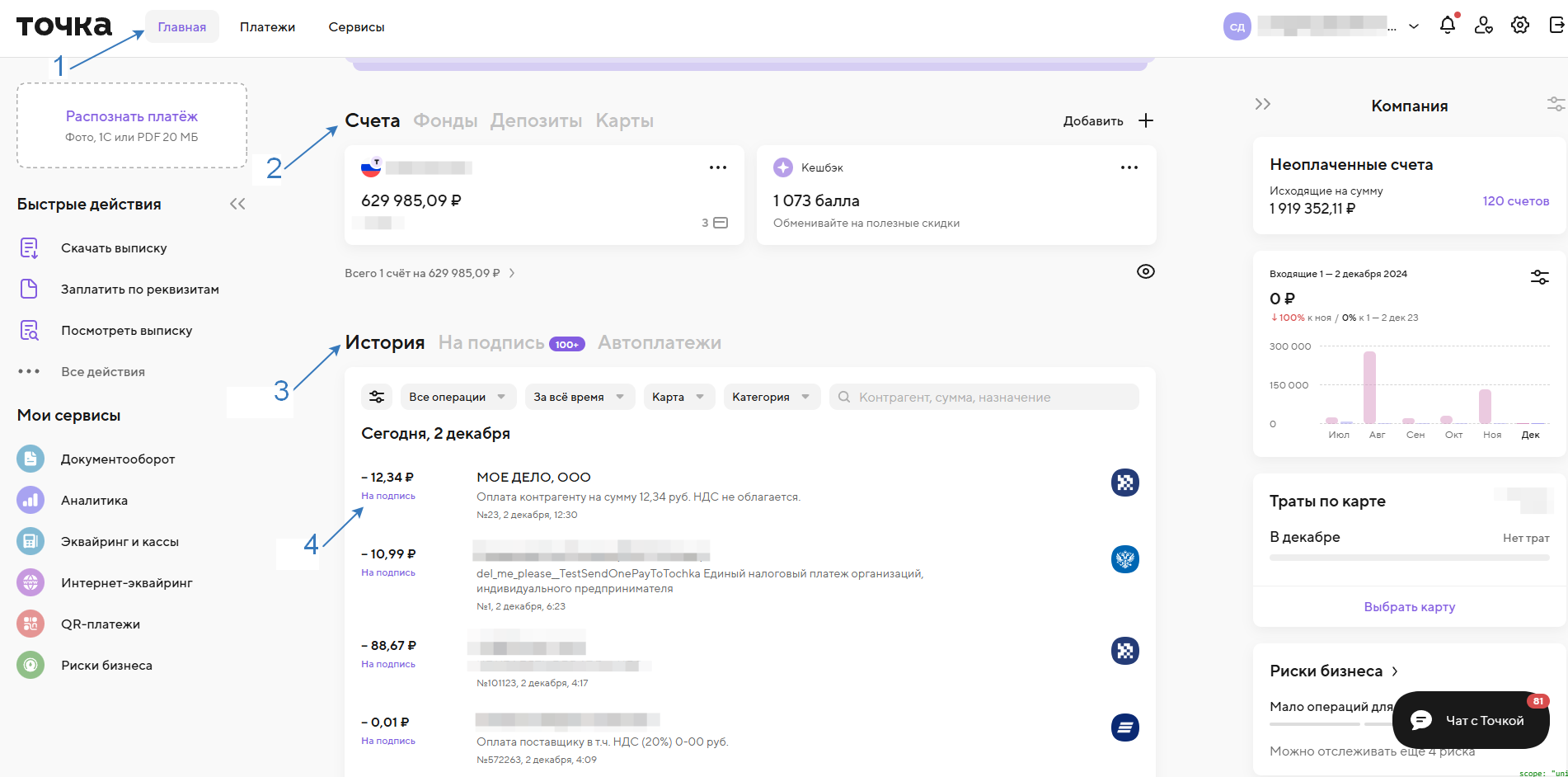This screenshot has height=777, width=1568.
Task: Click the Контрагент, сумма, назначение search field
Action: tap(989, 397)
